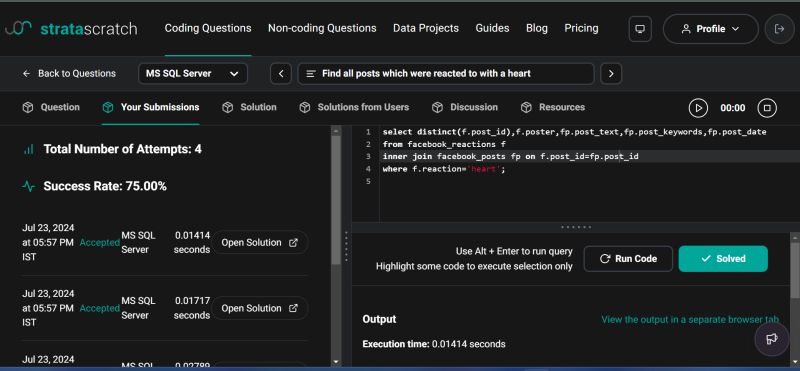Open the MS SQL Server language dropdown
The image size is (800, 371).
click(193, 73)
